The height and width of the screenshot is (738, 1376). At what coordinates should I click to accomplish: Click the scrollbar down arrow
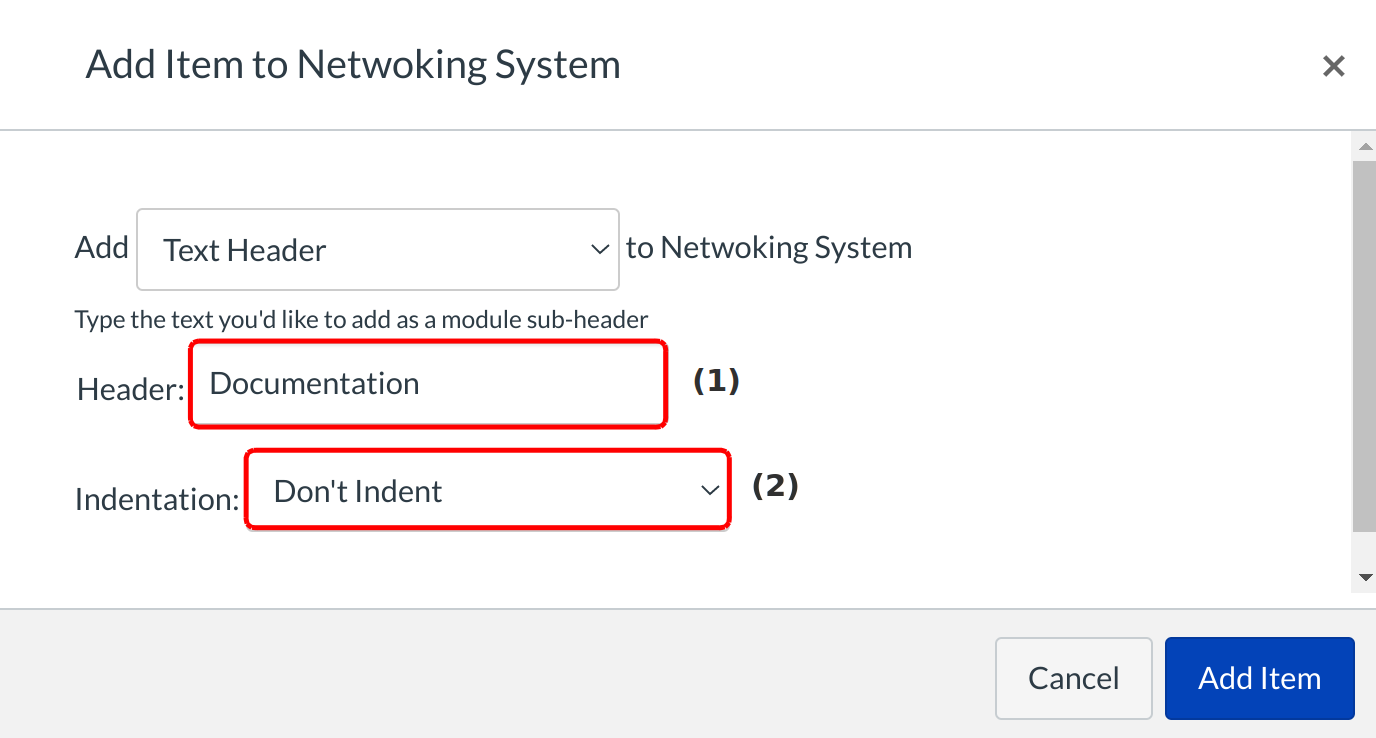click(1364, 578)
